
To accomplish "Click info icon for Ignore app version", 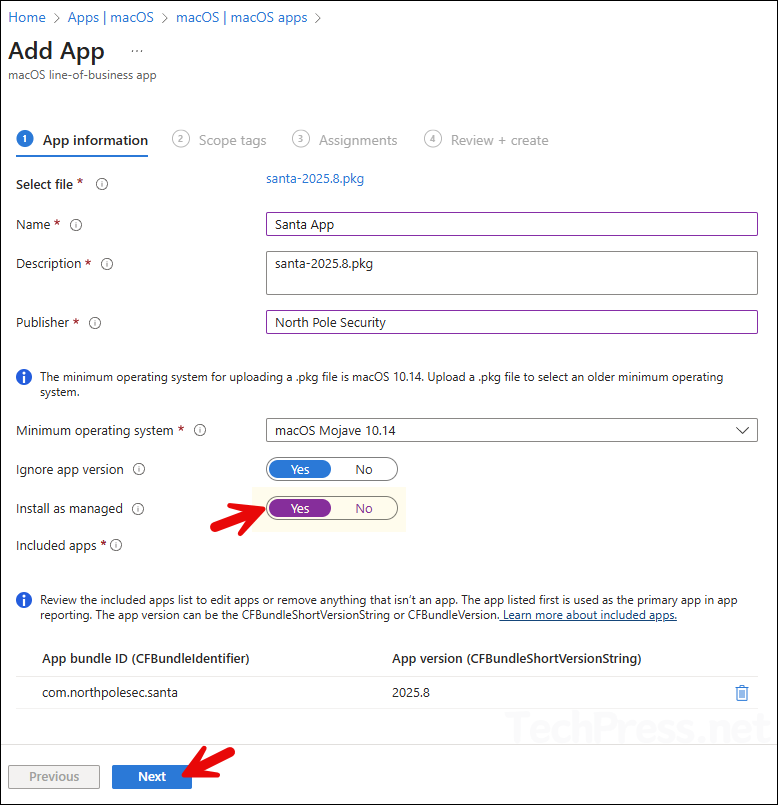I will 139,469.
